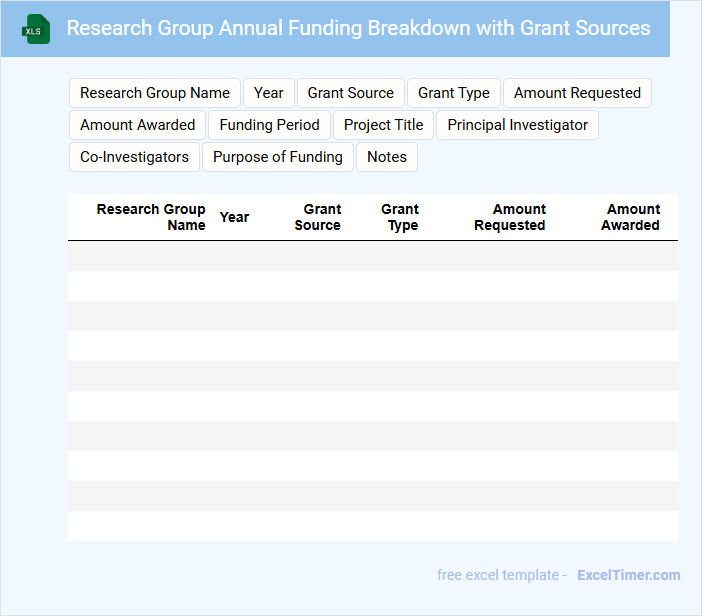Click the Funding Period tag
The image size is (702, 616).
270,125
